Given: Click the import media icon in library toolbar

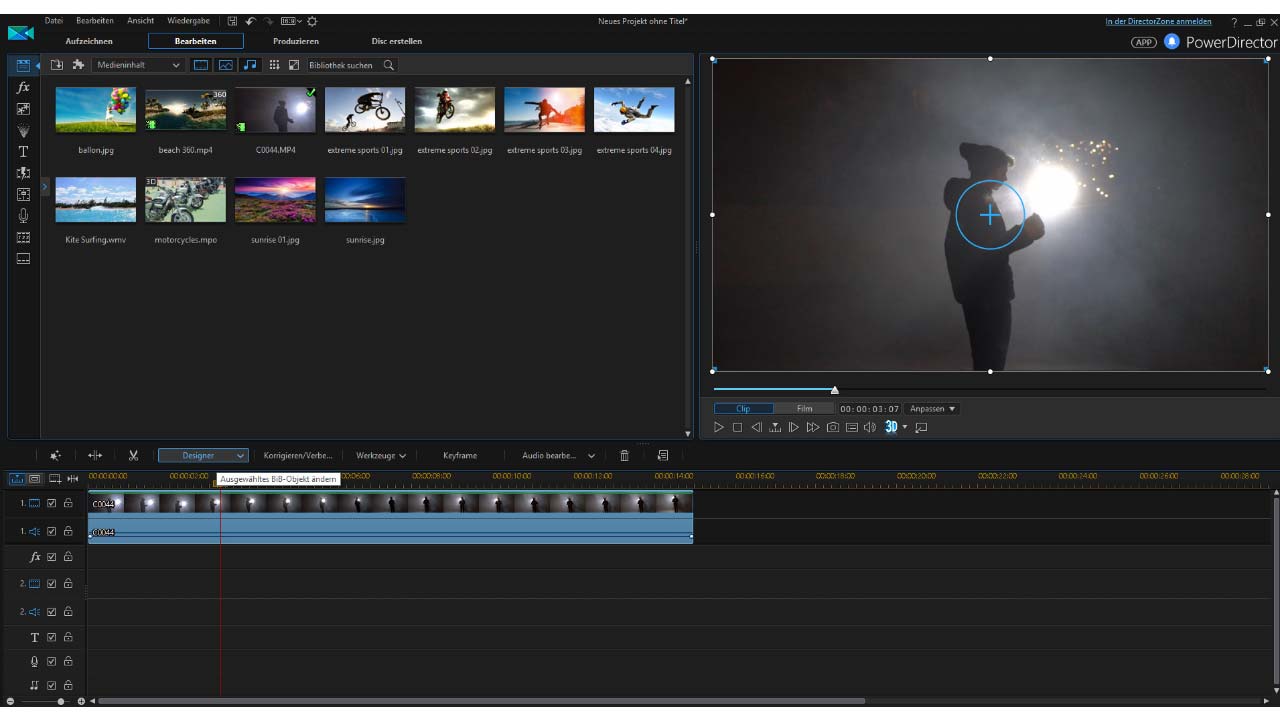Looking at the screenshot, I should 57,65.
